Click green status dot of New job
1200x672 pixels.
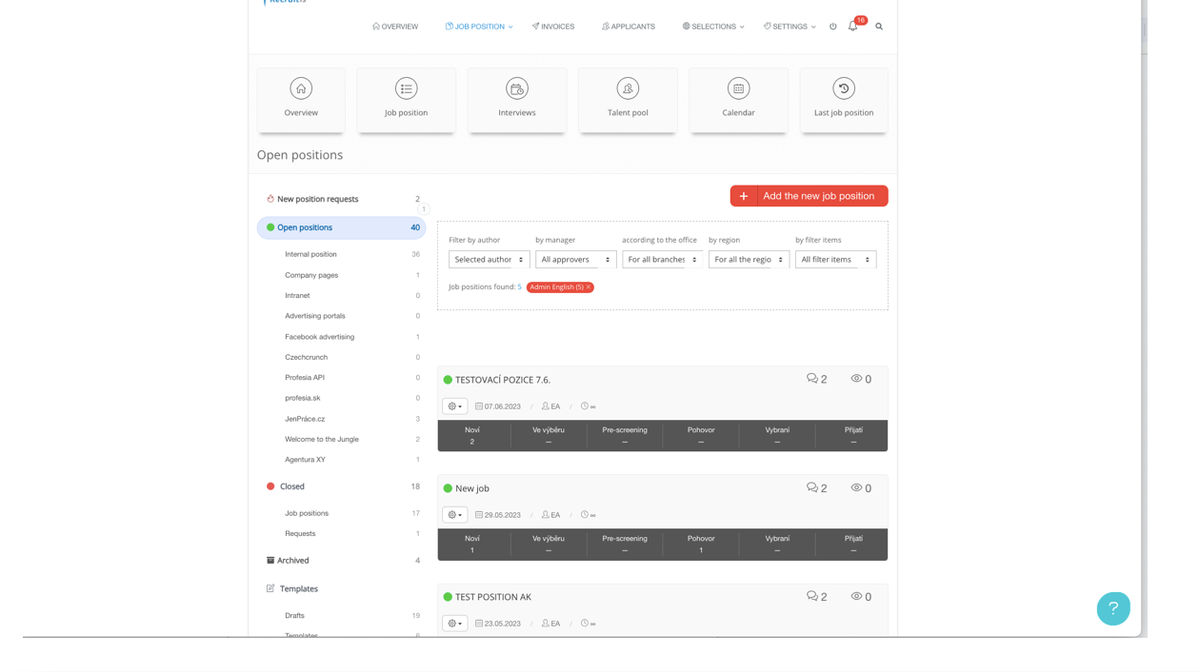click(448, 489)
